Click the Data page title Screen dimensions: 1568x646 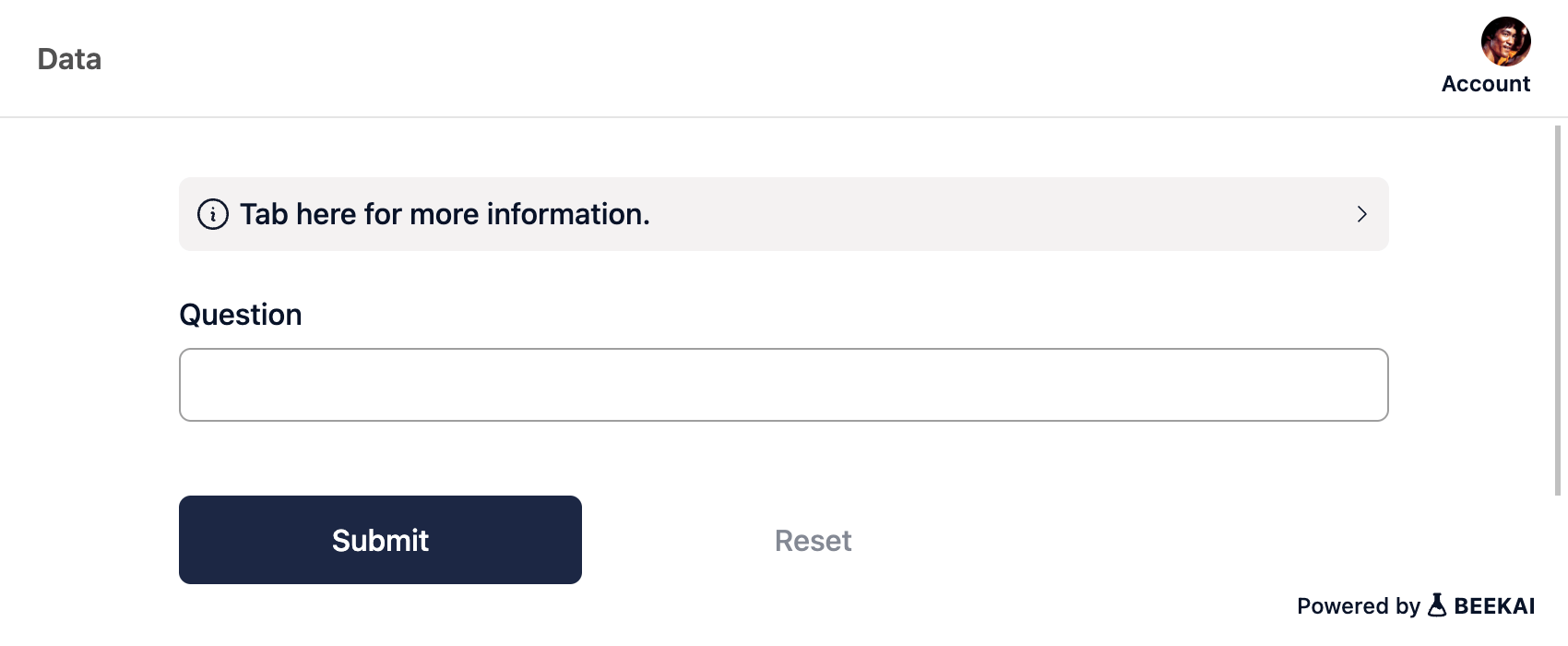pos(69,59)
